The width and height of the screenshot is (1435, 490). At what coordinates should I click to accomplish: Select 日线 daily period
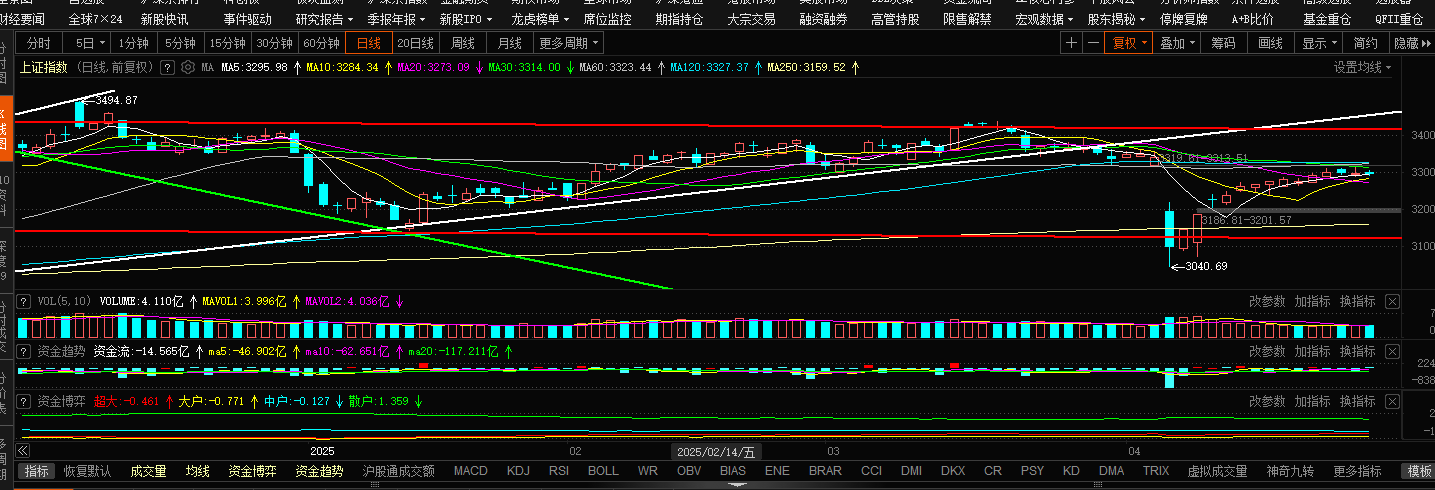point(369,43)
